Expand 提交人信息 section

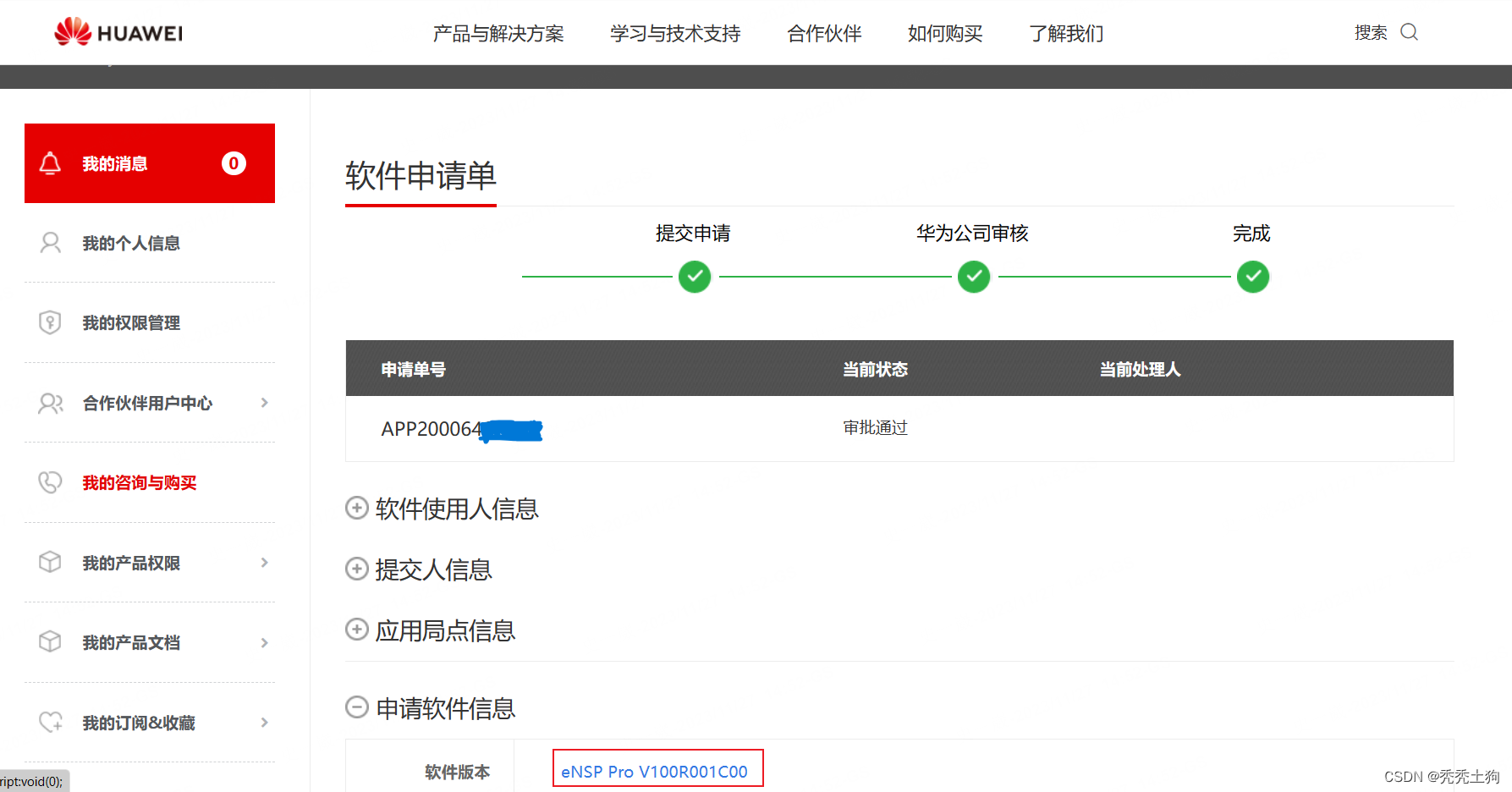click(x=357, y=569)
